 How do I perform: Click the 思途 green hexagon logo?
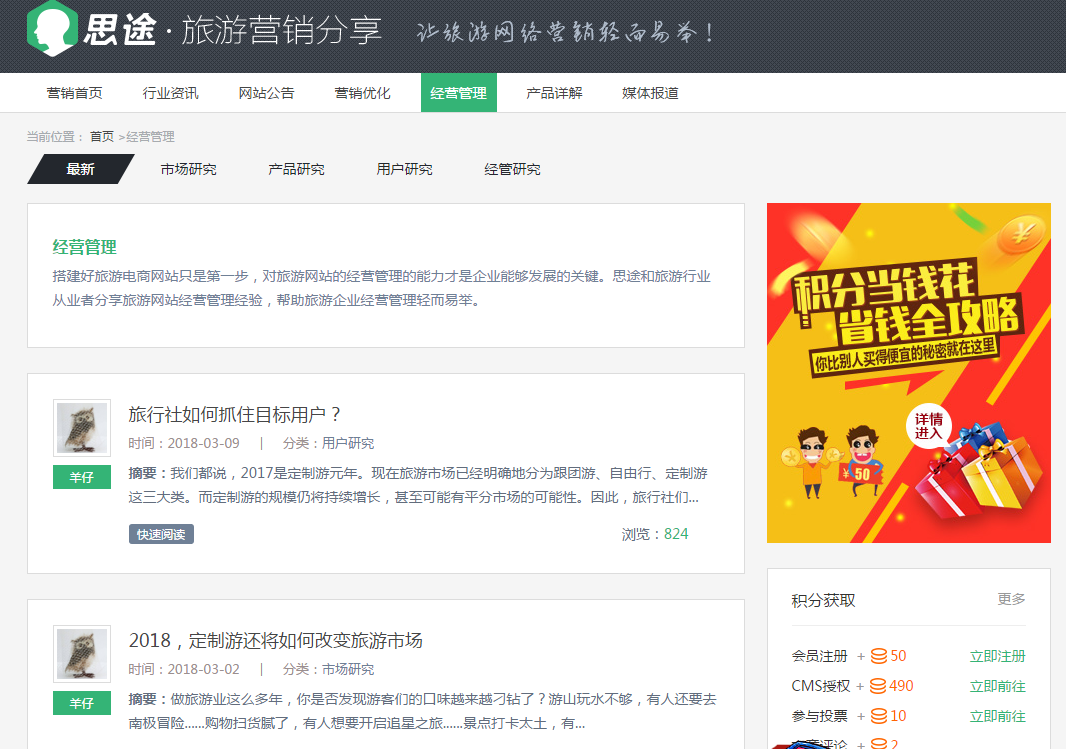point(52,28)
